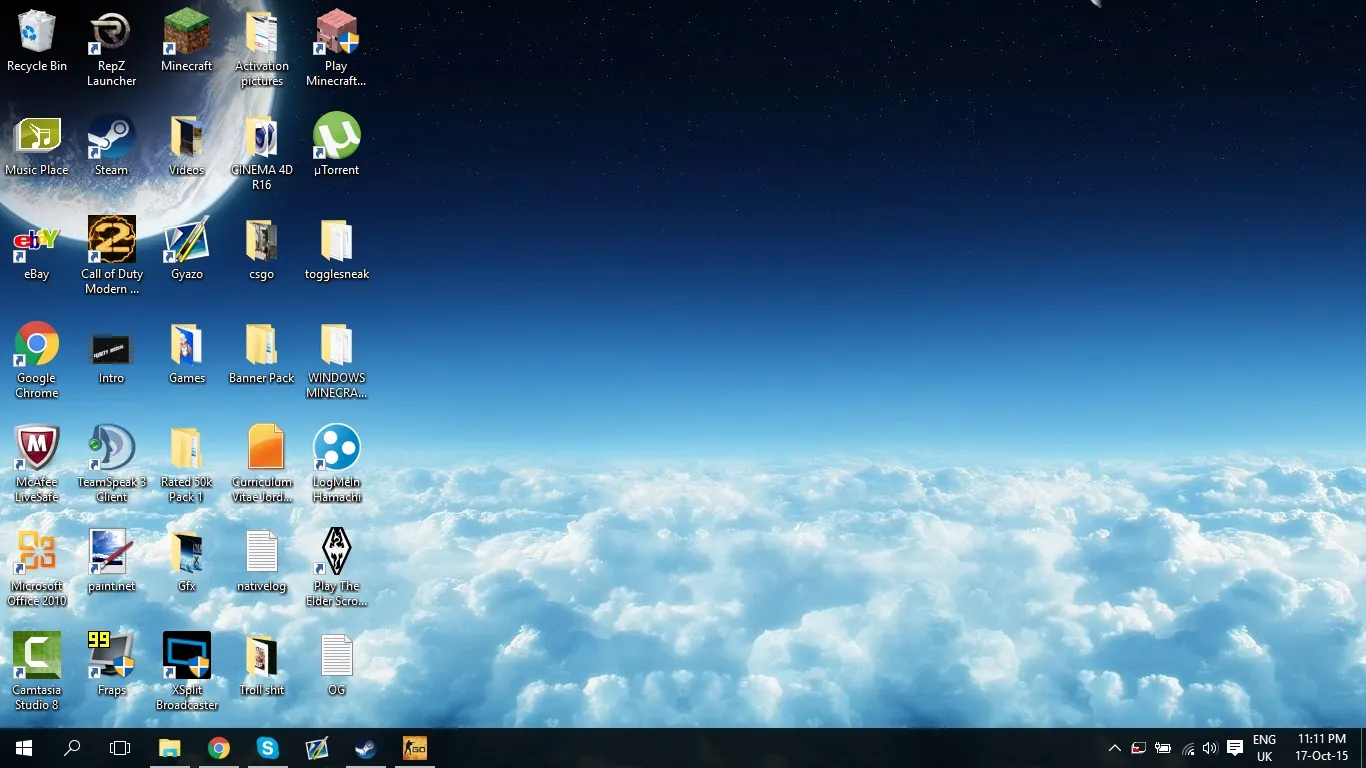Open the volume control in the tray
Image resolution: width=1366 pixels, height=768 pixels.
1210,748
